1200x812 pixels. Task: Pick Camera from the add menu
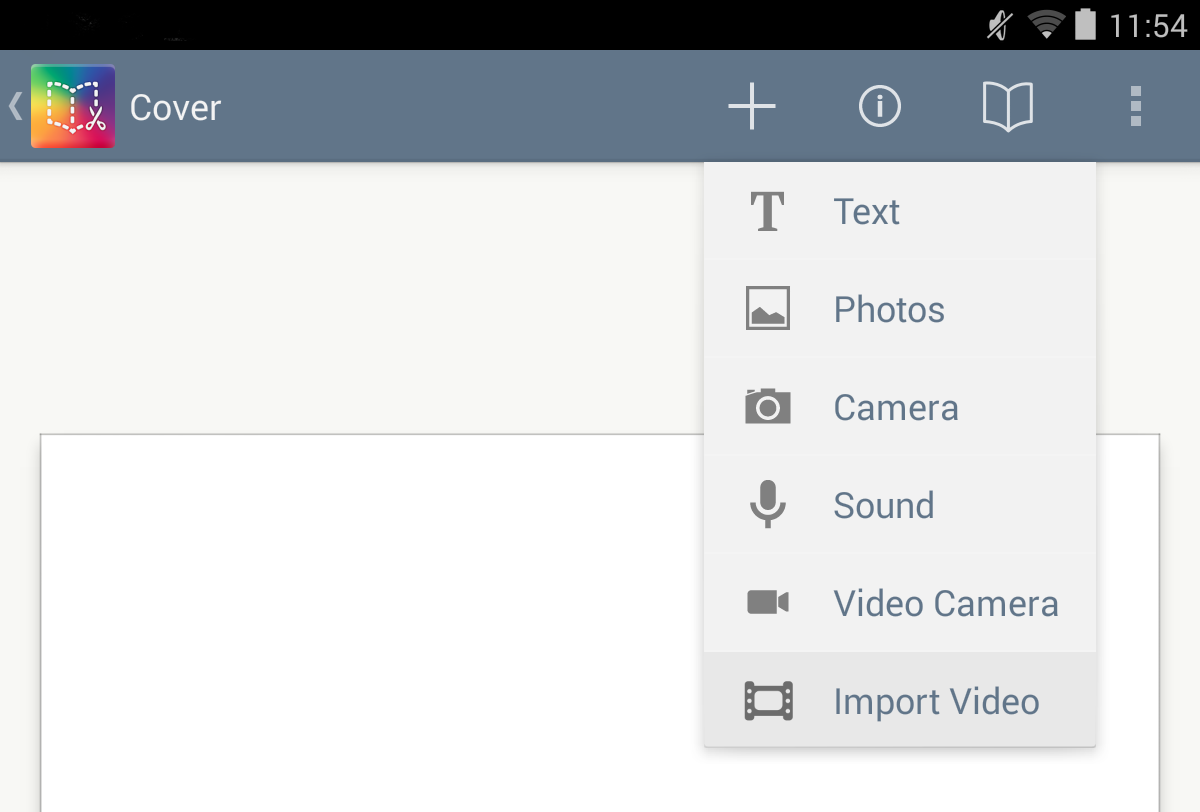900,407
